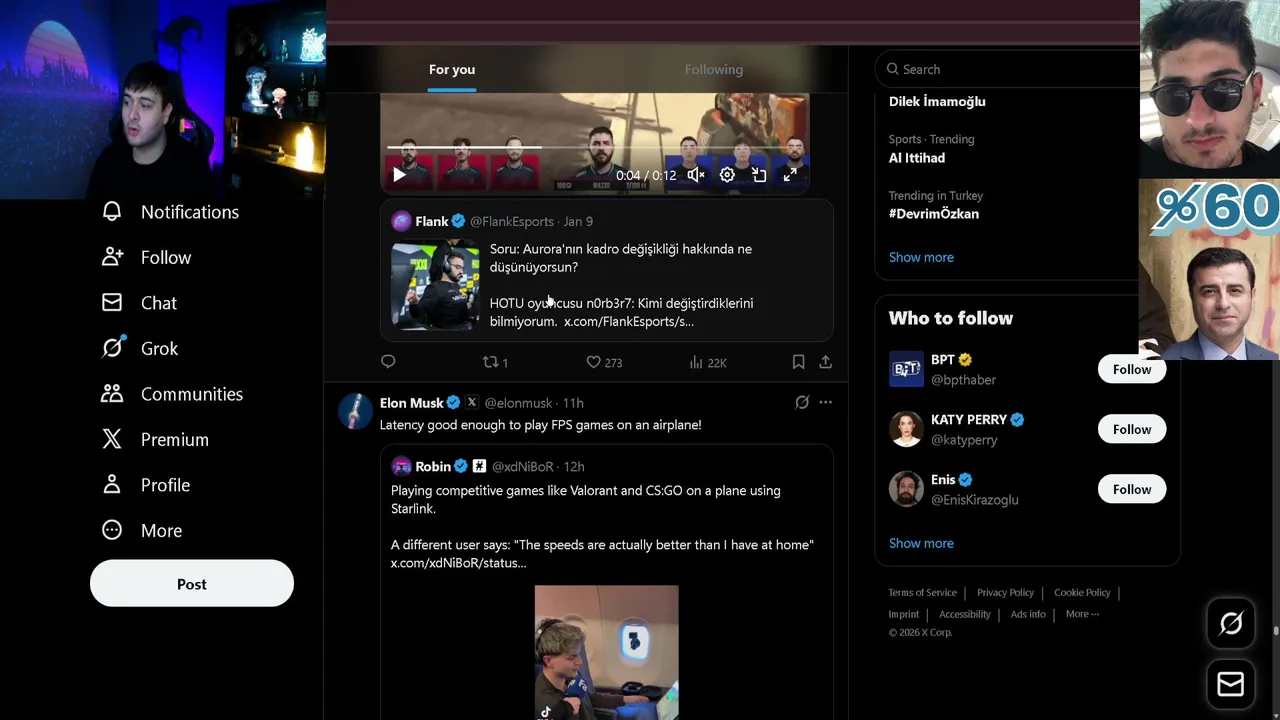This screenshot has width=1280, height=720.
Task: Toggle video picture-in-picture mode
Action: (x=759, y=175)
